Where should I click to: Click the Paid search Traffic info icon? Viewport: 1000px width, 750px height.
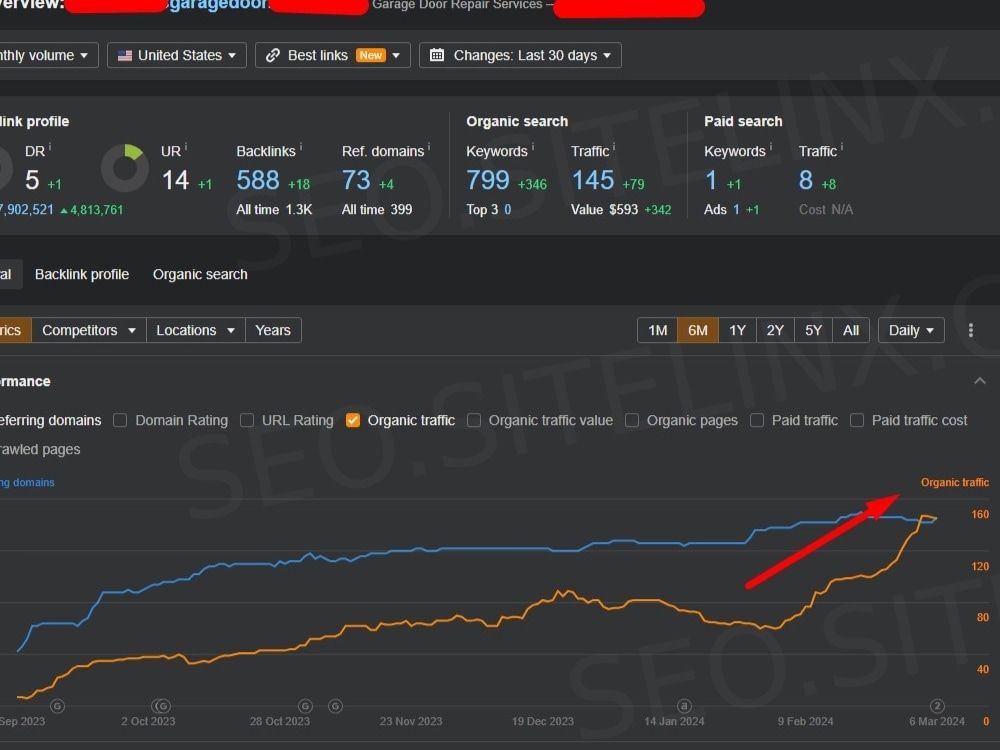pyautogui.click(x=841, y=147)
